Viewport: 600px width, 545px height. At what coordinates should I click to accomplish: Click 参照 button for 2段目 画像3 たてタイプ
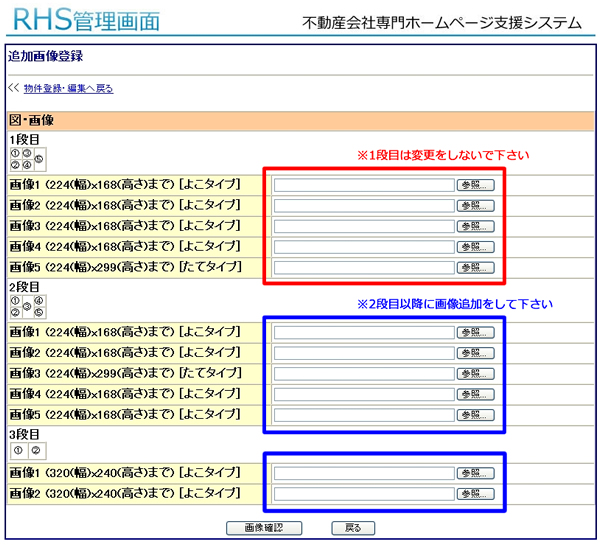pos(476,374)
